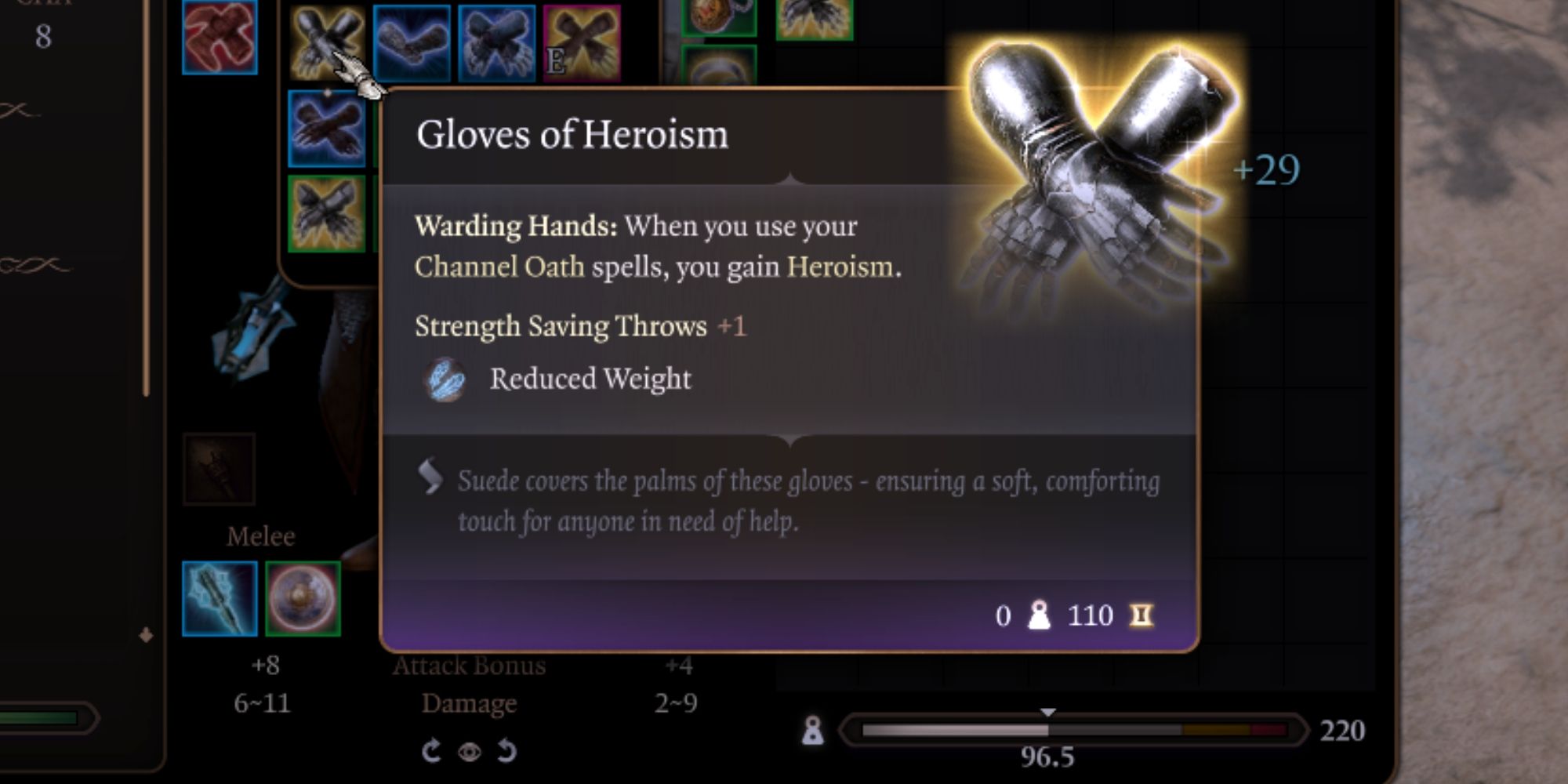This screenshot has width=1568, height=784.
Task: Select the green-bordered gloves in left column
Action: pyautogui.click(x=327, y=213)
